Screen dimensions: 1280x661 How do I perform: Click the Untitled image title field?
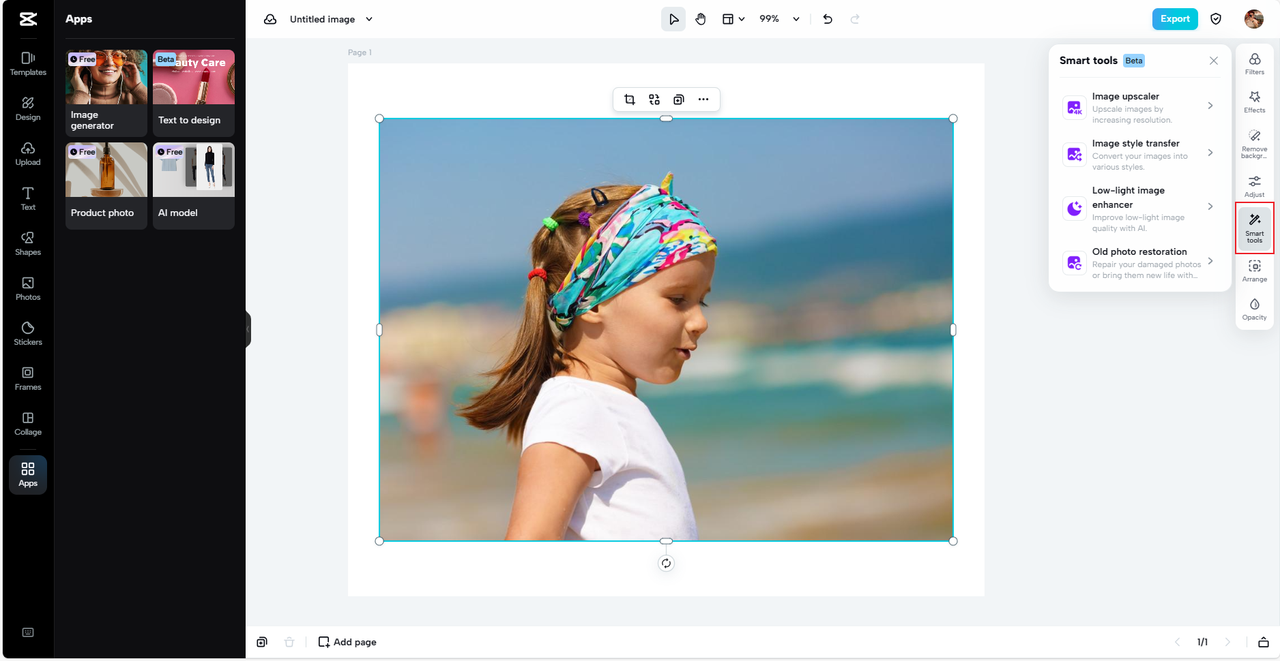(324, 19)
